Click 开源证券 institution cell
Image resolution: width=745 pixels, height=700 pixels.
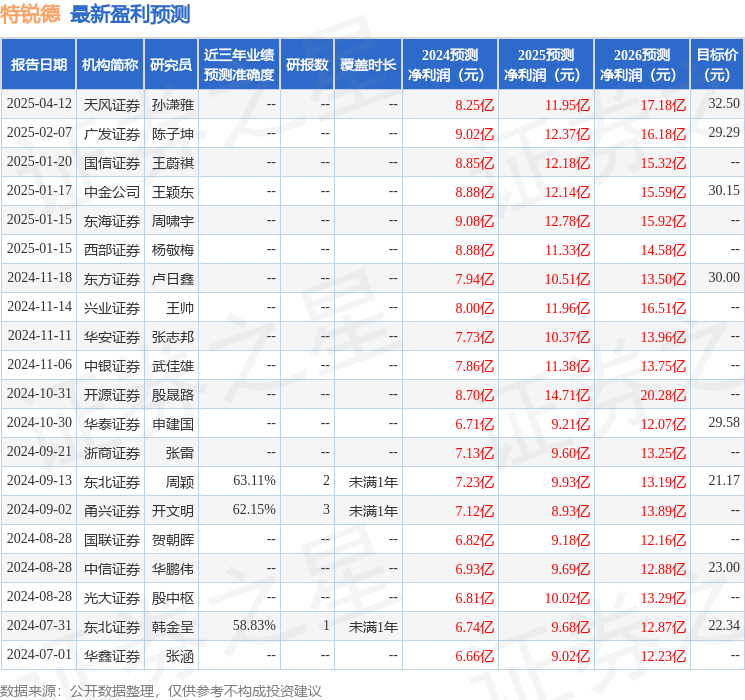[x=112, y=394]
